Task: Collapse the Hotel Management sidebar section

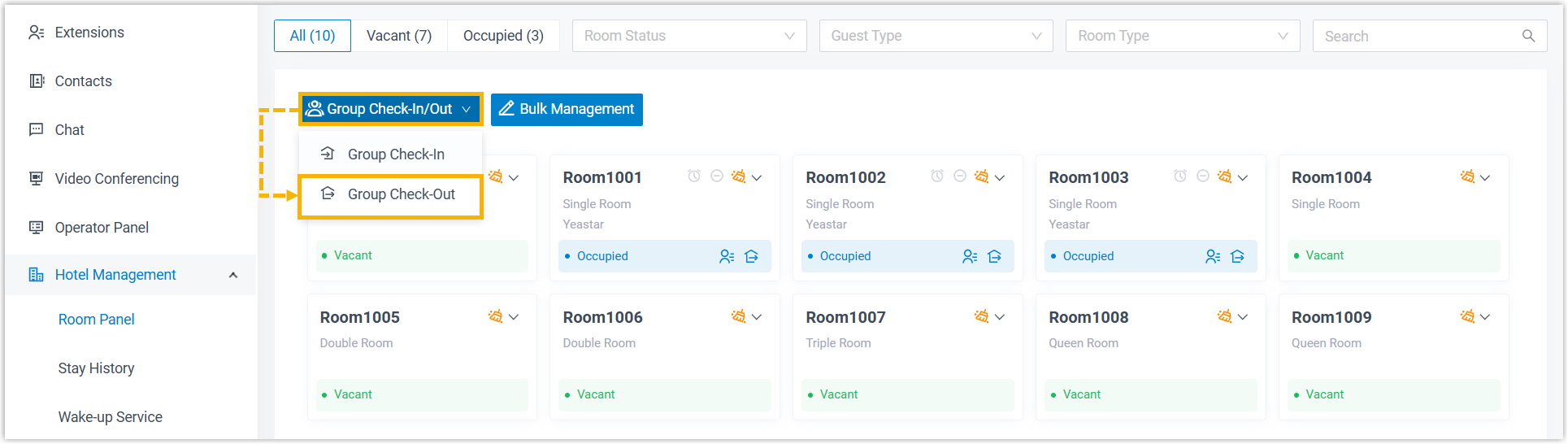Action: [x=233, y=275]
